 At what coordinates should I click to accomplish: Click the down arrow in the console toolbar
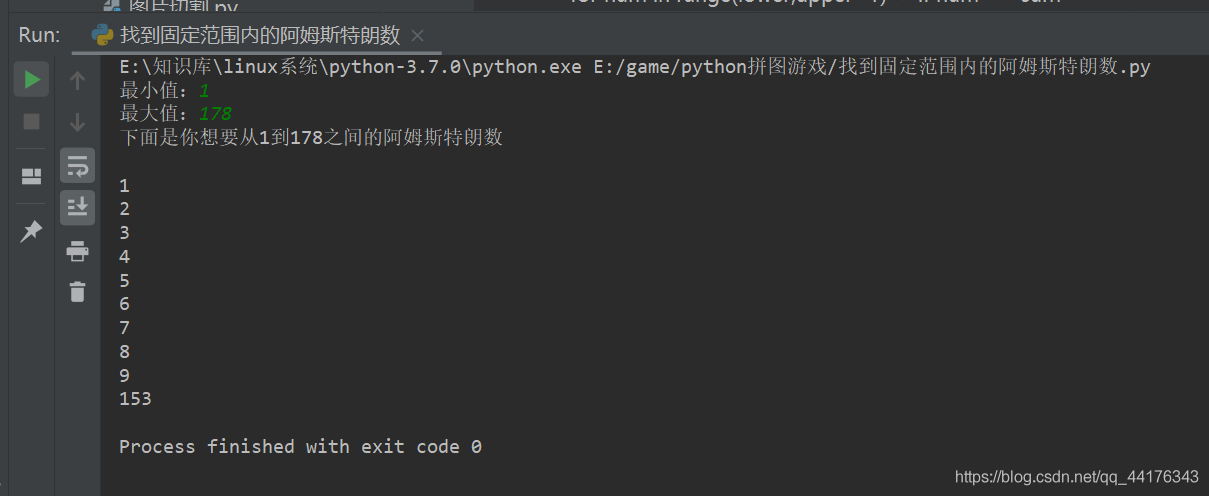[x=77, y=122]
